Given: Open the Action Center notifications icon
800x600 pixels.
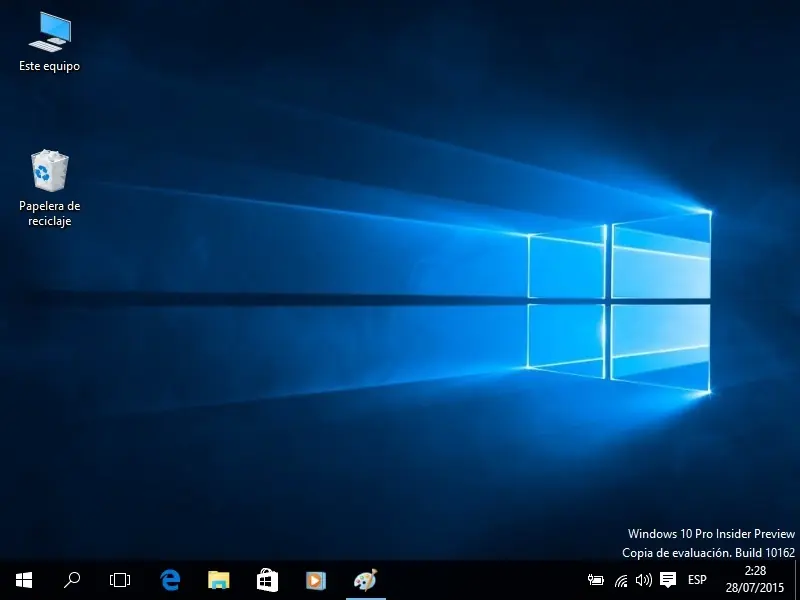Looking at the screenshot, I should tap(668, 580).
